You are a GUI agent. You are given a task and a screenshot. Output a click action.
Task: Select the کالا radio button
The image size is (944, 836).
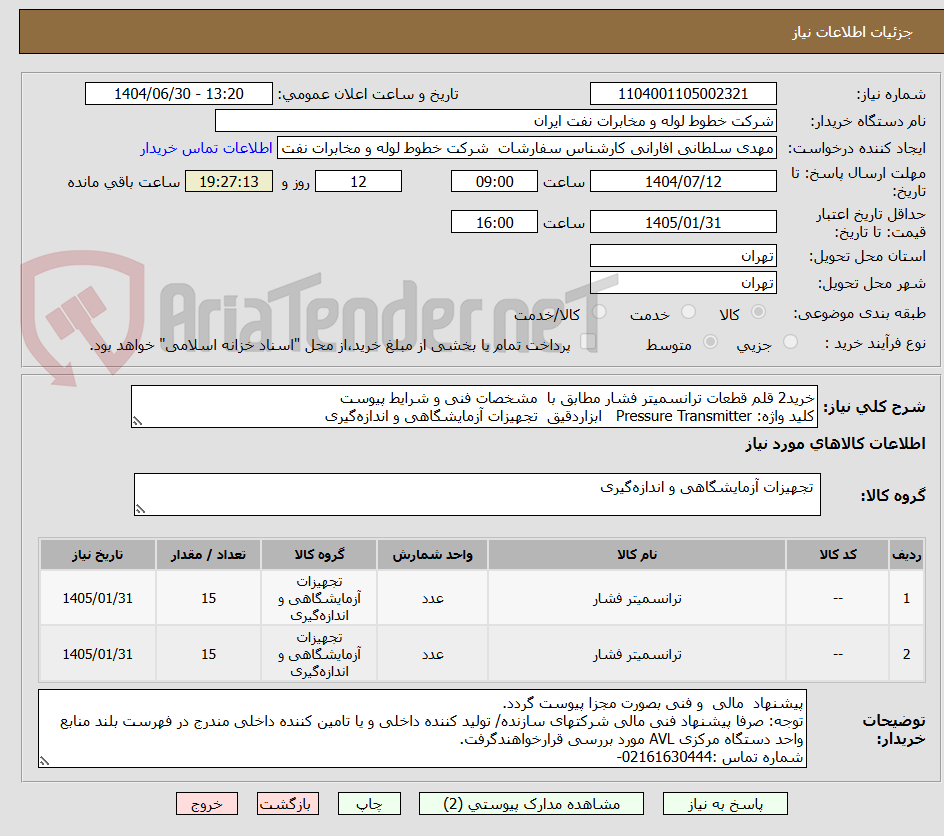coord(759,311)
